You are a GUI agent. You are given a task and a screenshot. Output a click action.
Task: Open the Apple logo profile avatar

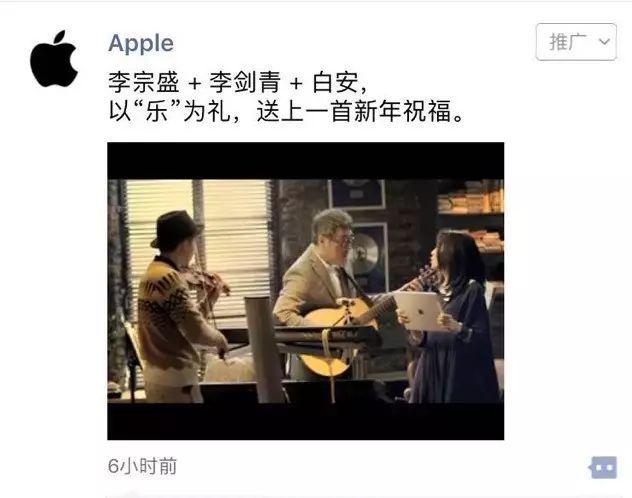click(54, 58)
